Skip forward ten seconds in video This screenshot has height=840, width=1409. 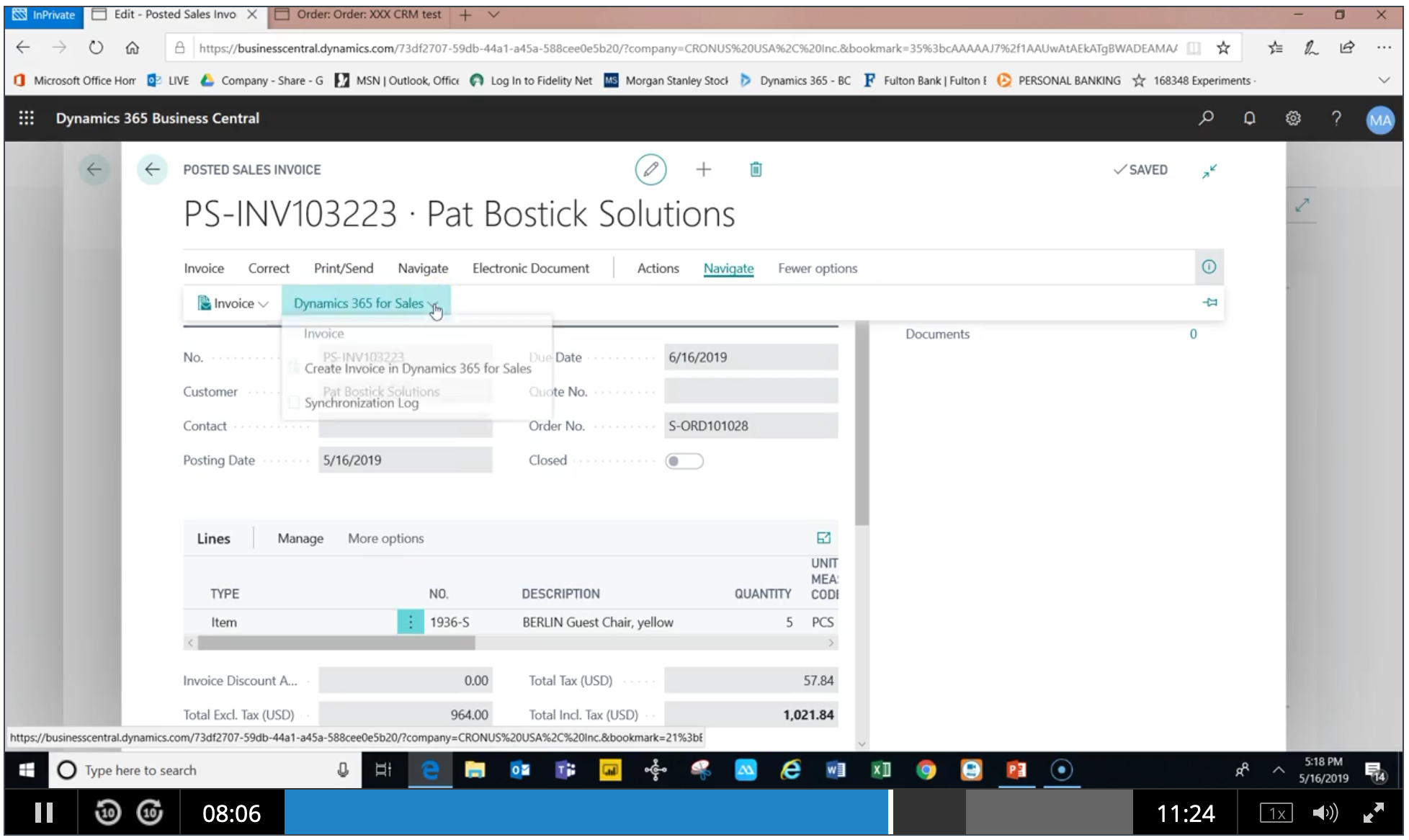(150, 813)
